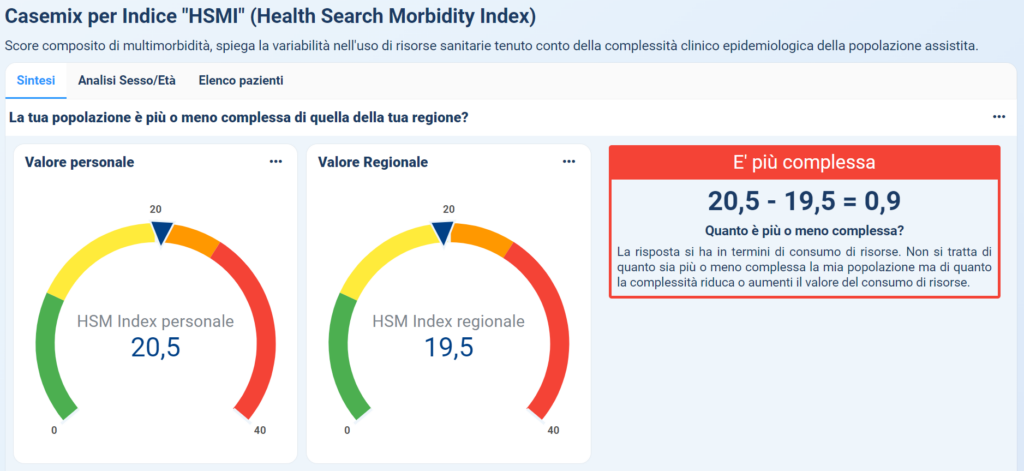Open the Valore Regionale card options menu
The width and height of the screenshot is (1024, 471).
pyautogui.click(x=569, y=162)
